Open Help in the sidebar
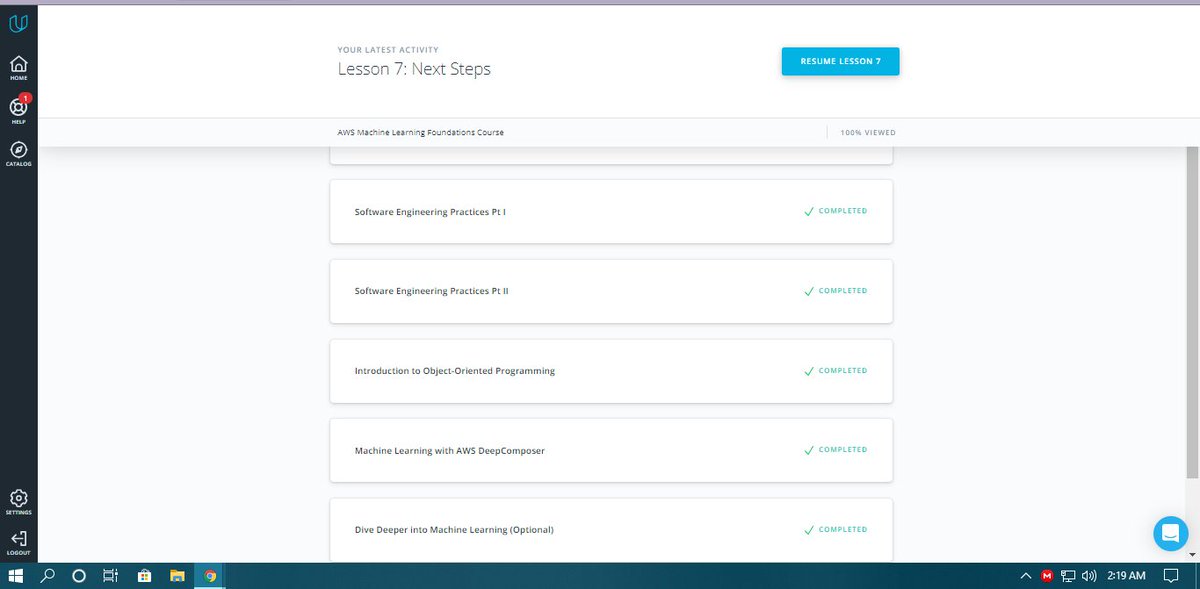This screenshot has width=1200, height=589. (18, 110)
